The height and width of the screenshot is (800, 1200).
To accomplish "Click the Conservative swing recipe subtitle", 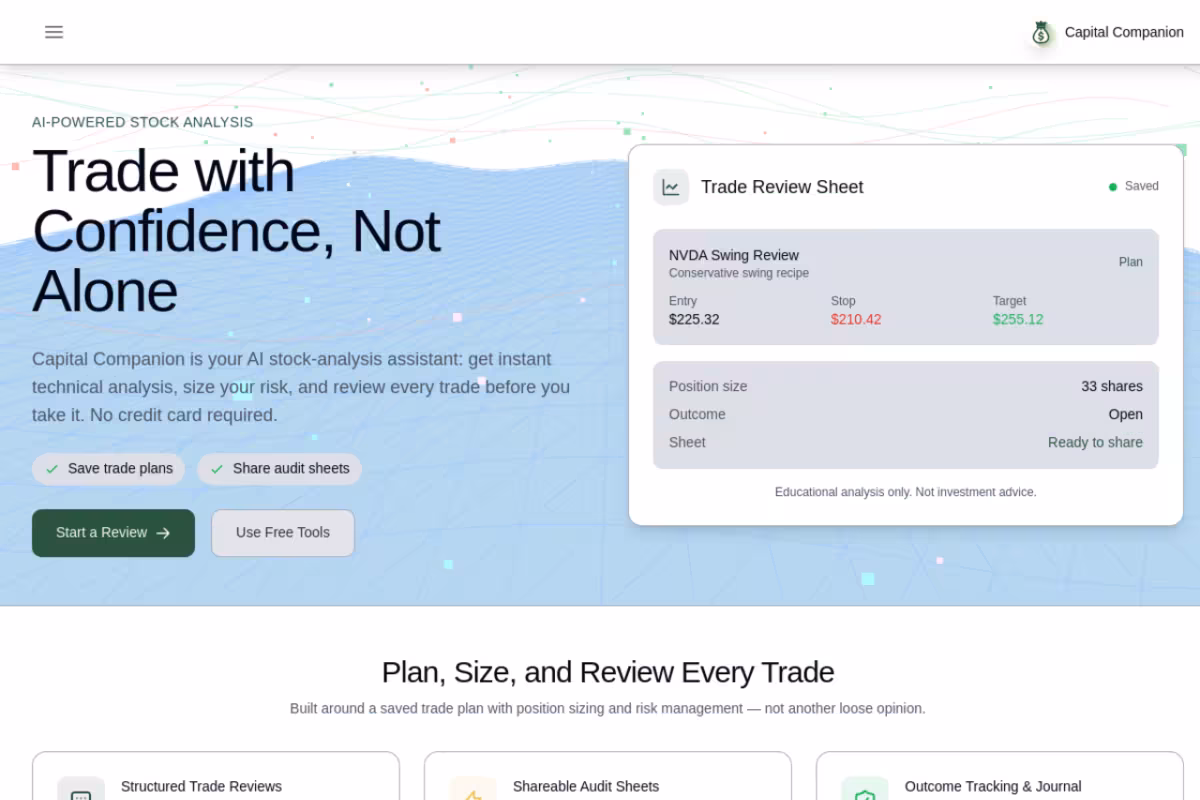I will [x=739, y=273].
